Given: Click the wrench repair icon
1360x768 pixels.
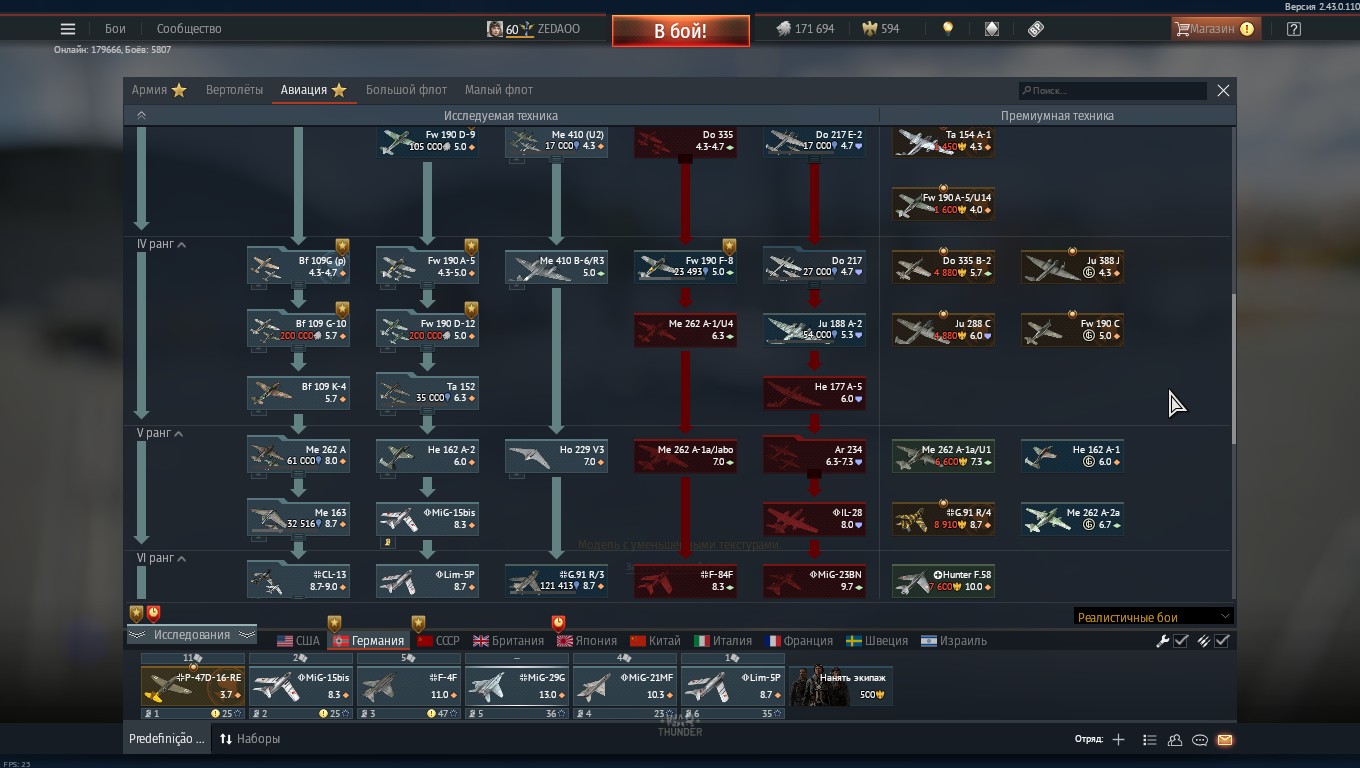Looking at the screenshot, I should click(x=1163, y=641).
